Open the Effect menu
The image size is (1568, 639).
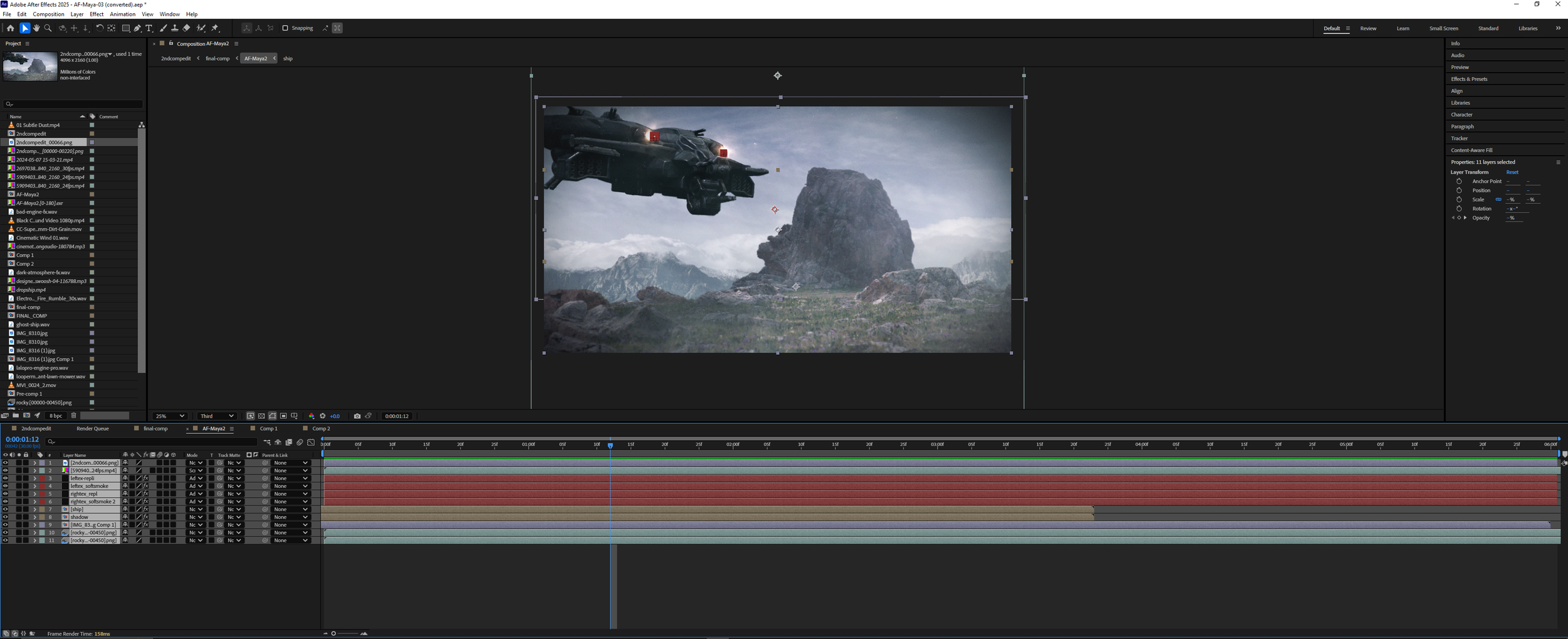97,14
